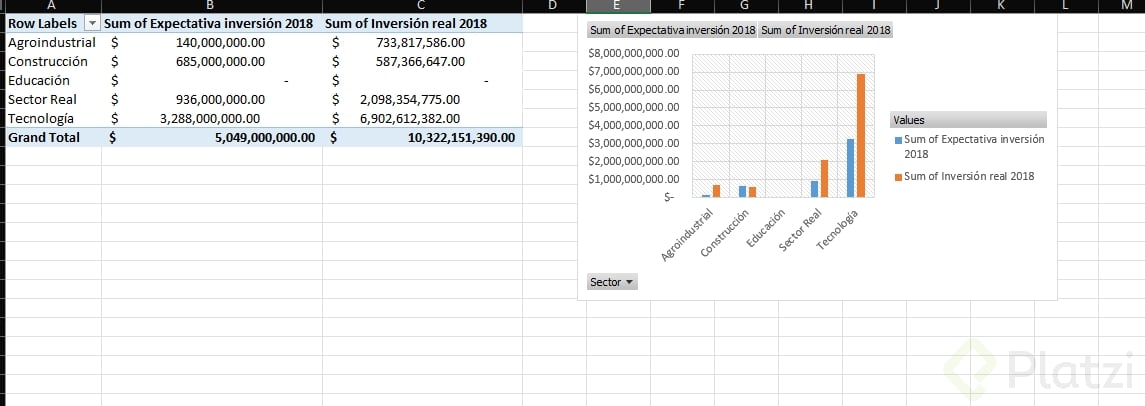Select column header B
The image size is (1145, 406).
(212, 6)
